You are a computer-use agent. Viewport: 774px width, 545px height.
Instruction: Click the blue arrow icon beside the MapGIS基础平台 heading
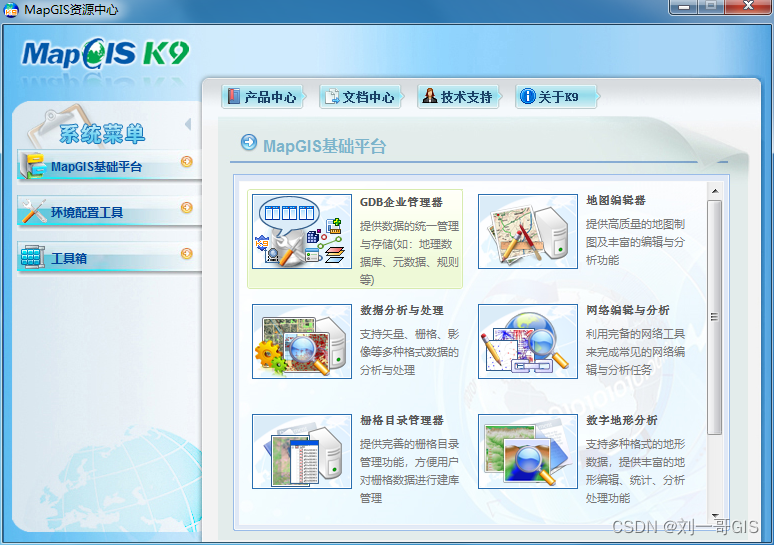[x=249, y=142]
